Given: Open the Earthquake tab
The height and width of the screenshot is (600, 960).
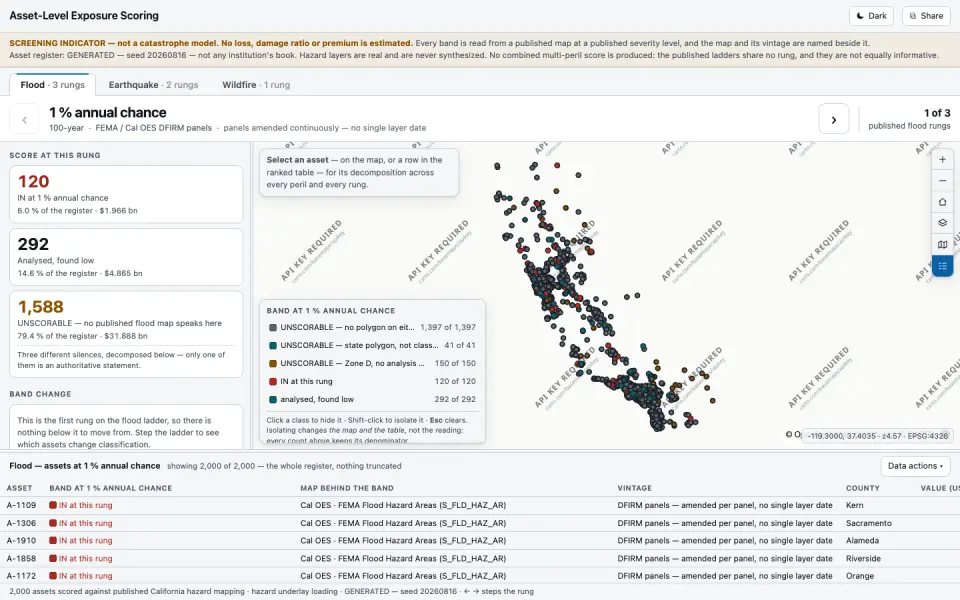Looking at the screenshot, I should tap(153, 84).
